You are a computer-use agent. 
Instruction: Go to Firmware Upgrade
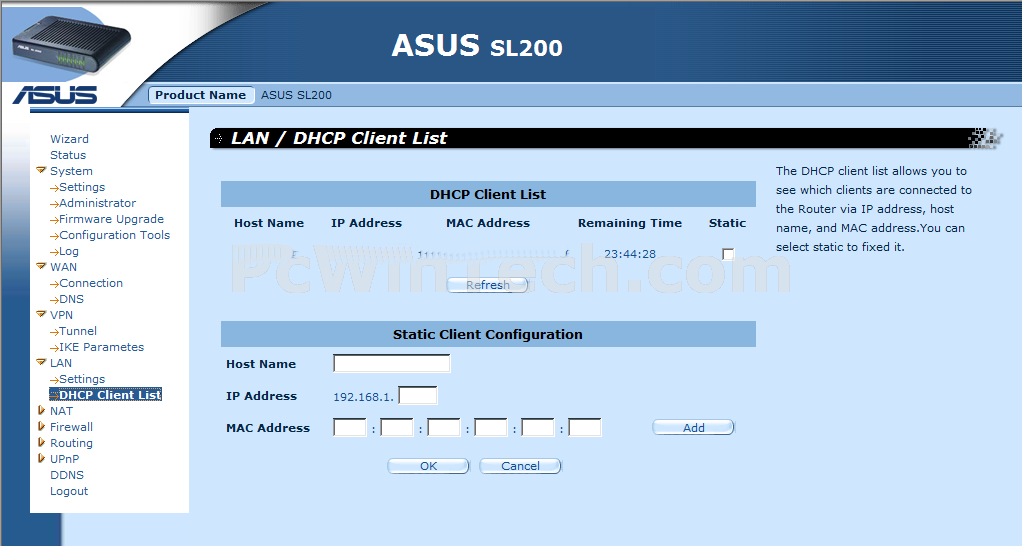point(111,219)
